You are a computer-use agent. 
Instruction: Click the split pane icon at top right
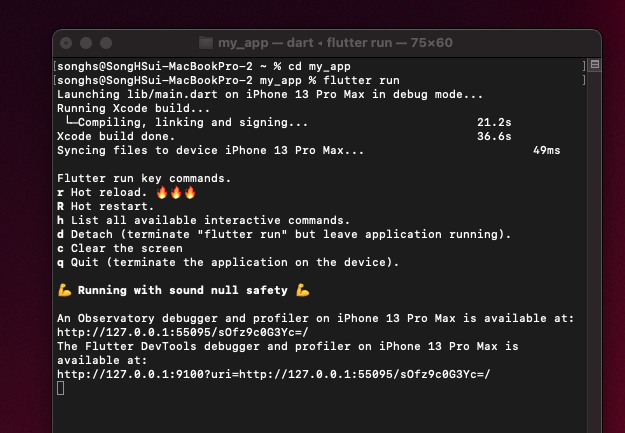pos(595,65)
